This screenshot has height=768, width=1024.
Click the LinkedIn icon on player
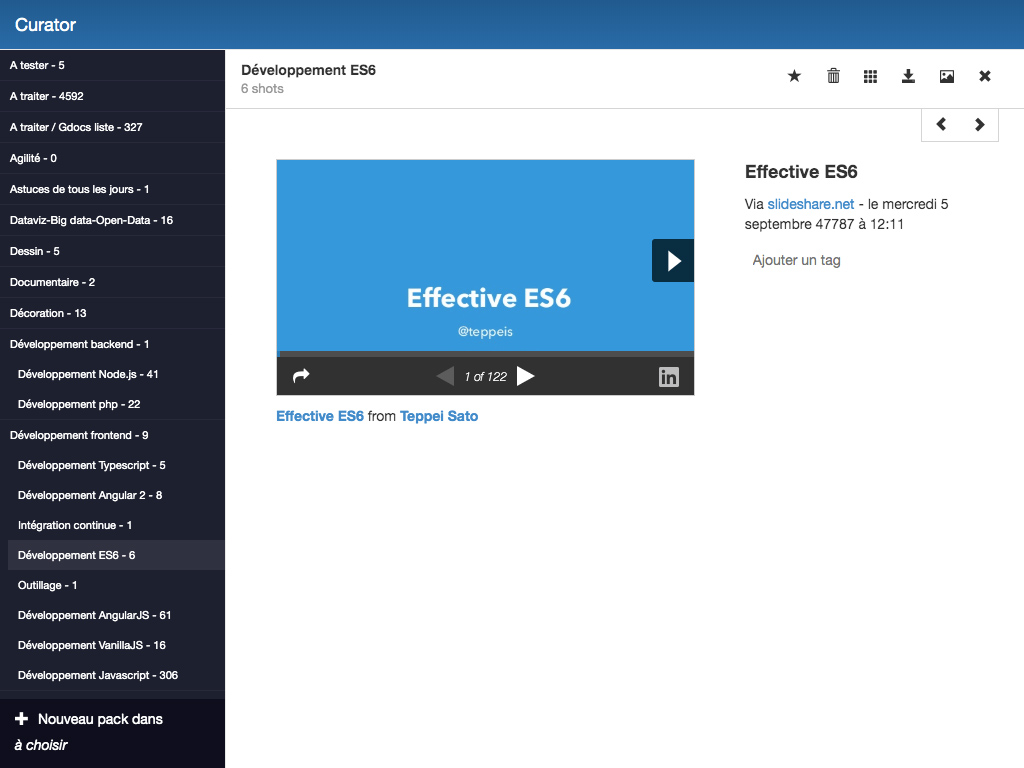(668, 377)
